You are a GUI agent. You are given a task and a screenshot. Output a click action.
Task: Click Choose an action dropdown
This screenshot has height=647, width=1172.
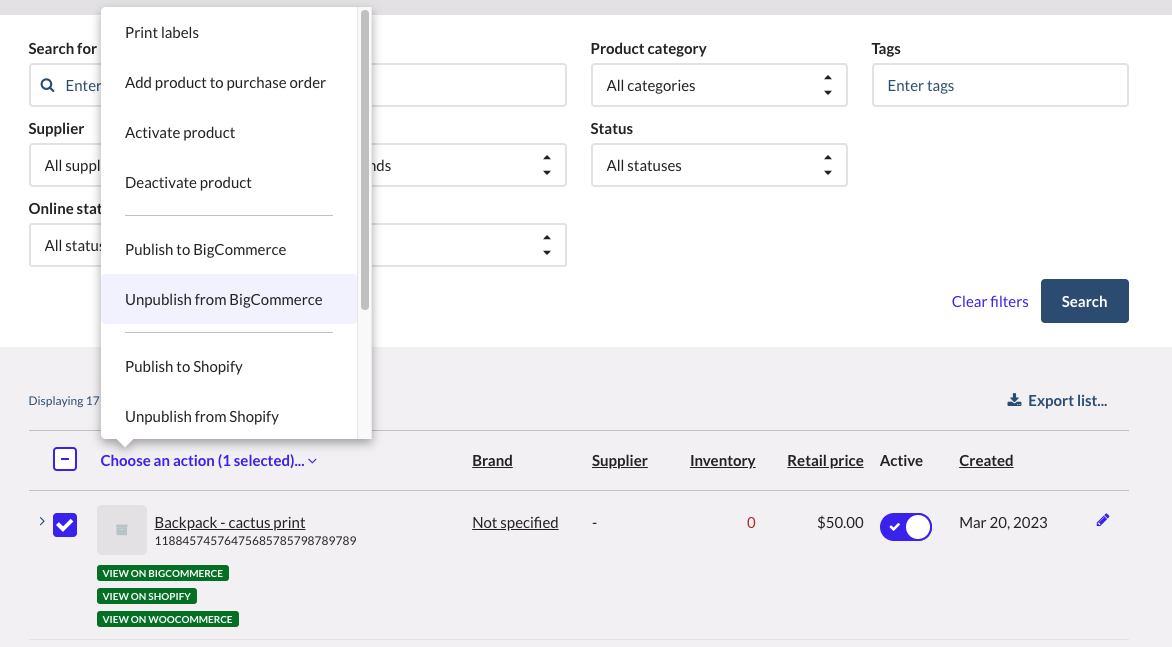[x=209, y=461]
